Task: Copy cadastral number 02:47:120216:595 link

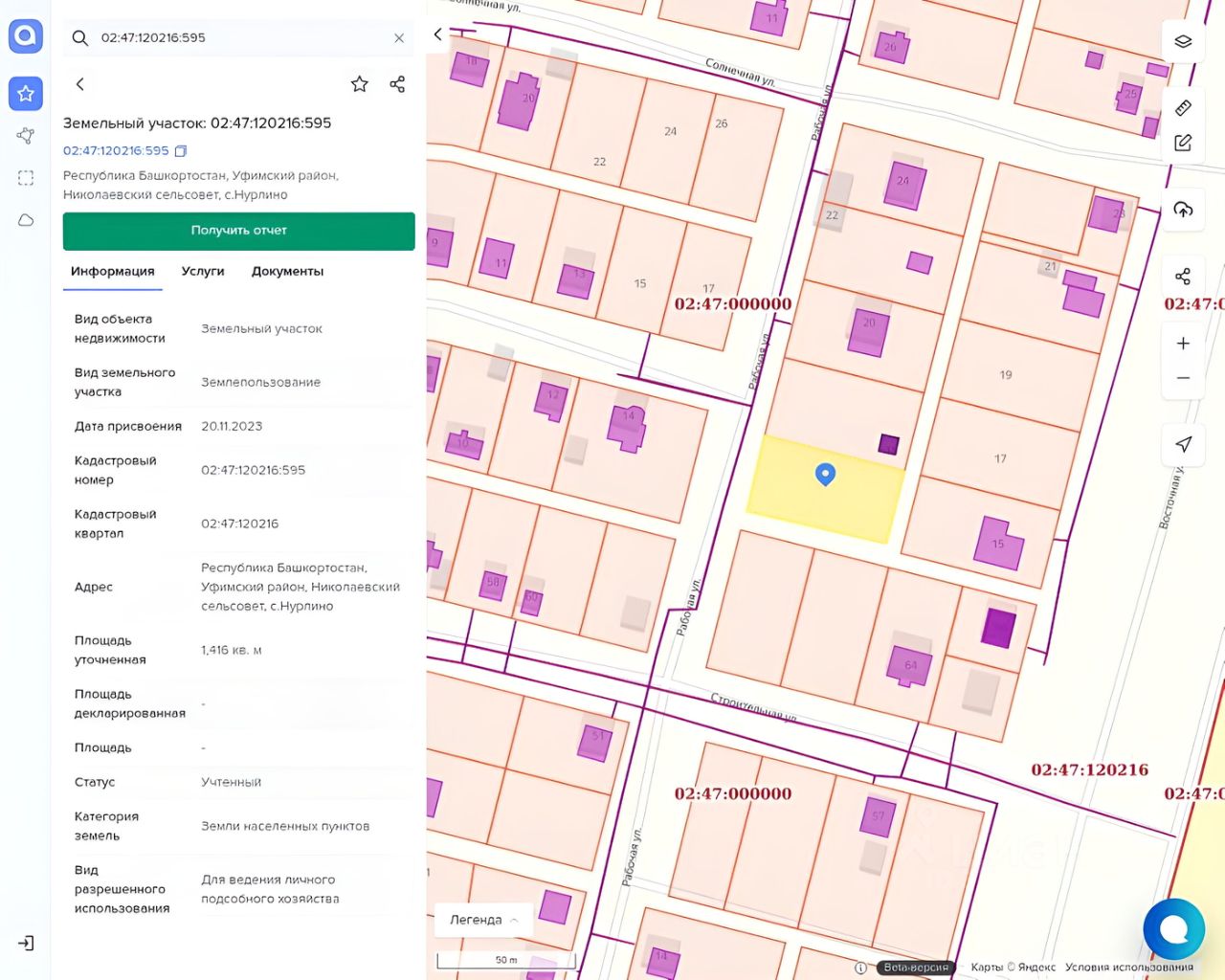Action: 181,151
